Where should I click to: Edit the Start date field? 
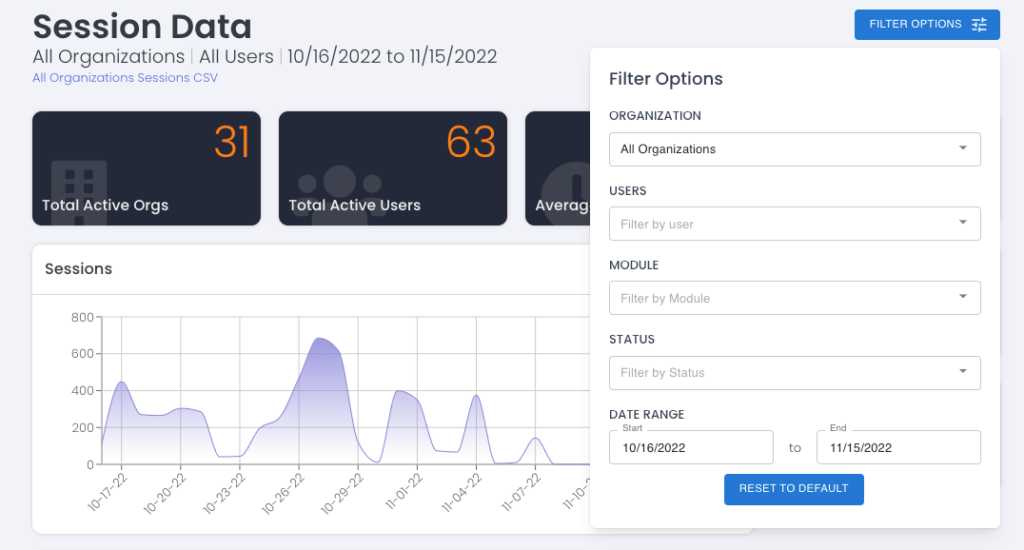point(691,448)
